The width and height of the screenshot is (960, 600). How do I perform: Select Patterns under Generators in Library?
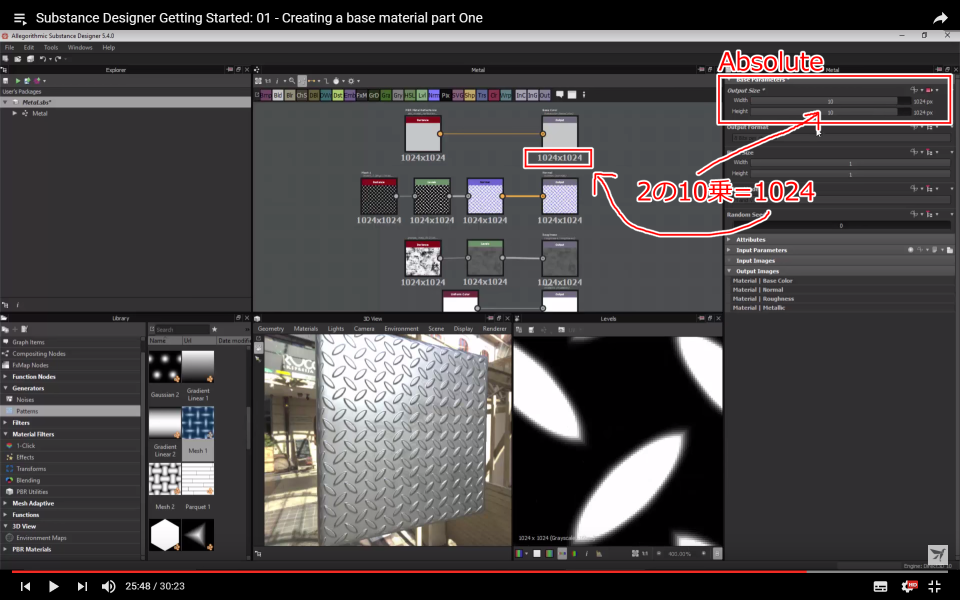click(71, 411)
